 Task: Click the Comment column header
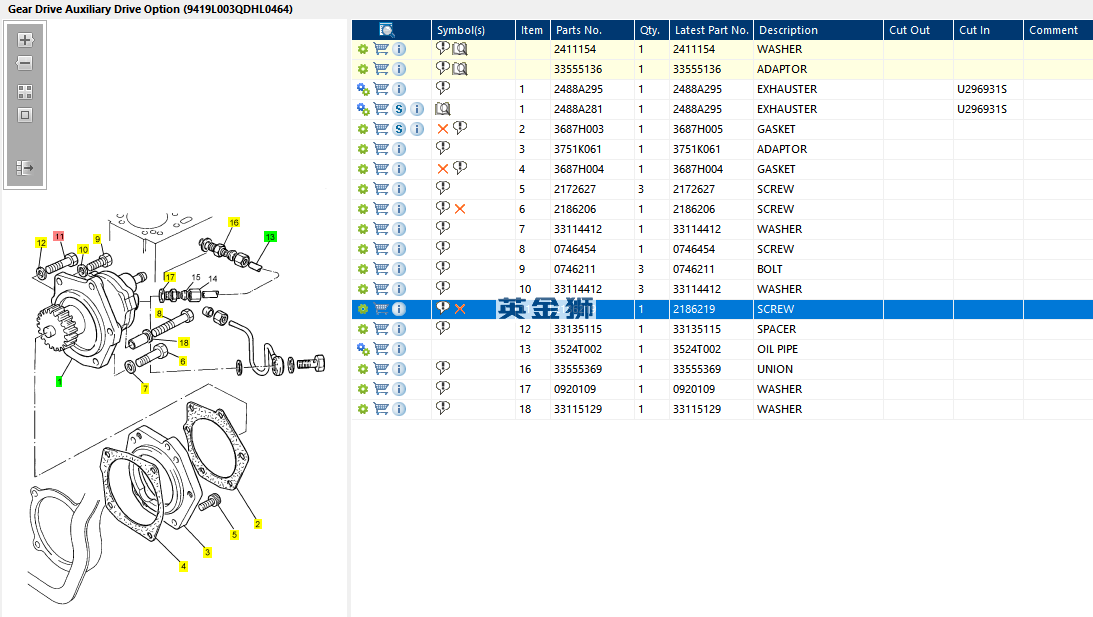(1058, 30)
